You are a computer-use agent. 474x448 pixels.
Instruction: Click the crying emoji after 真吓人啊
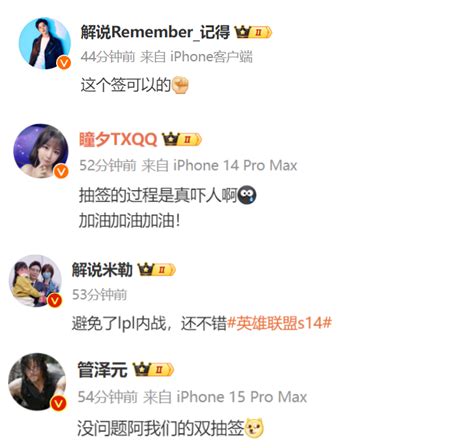click(247, 195)
